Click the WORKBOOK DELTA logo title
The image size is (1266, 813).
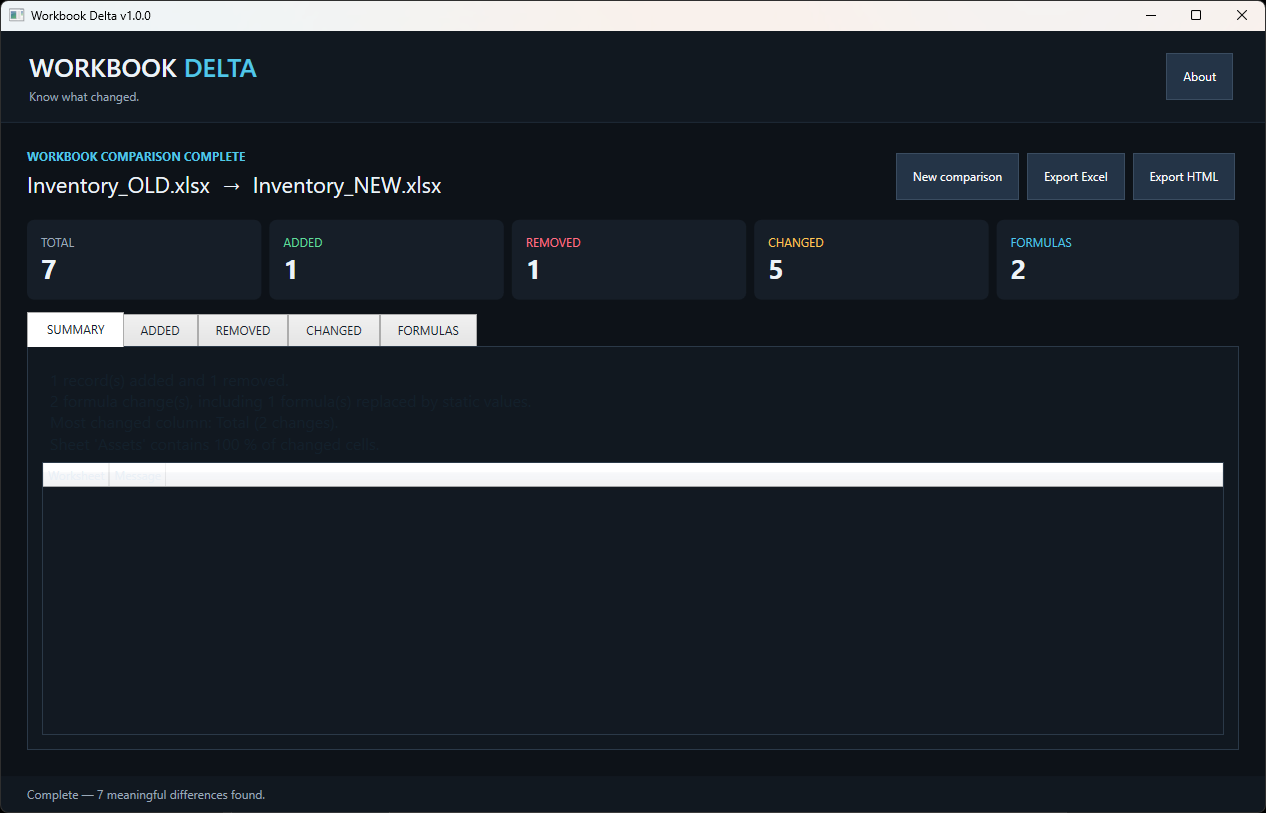[x=143, y=68]
